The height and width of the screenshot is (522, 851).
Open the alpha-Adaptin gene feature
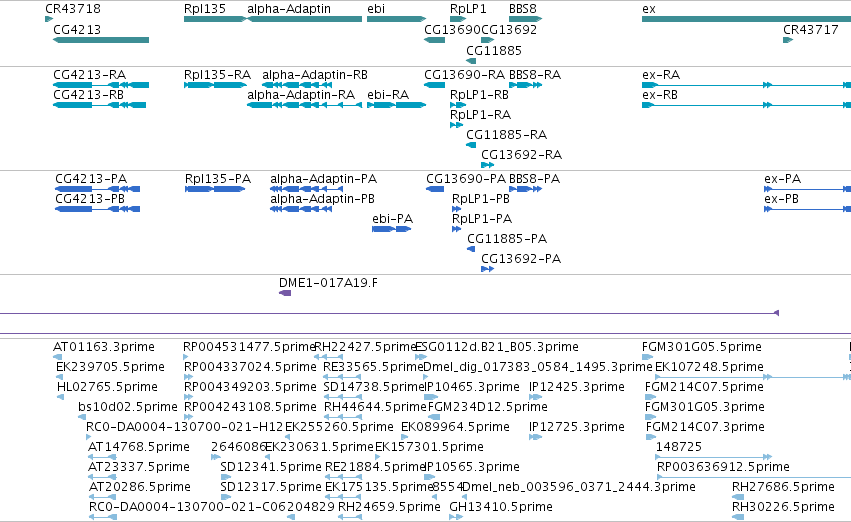click(x=304, y=19)
